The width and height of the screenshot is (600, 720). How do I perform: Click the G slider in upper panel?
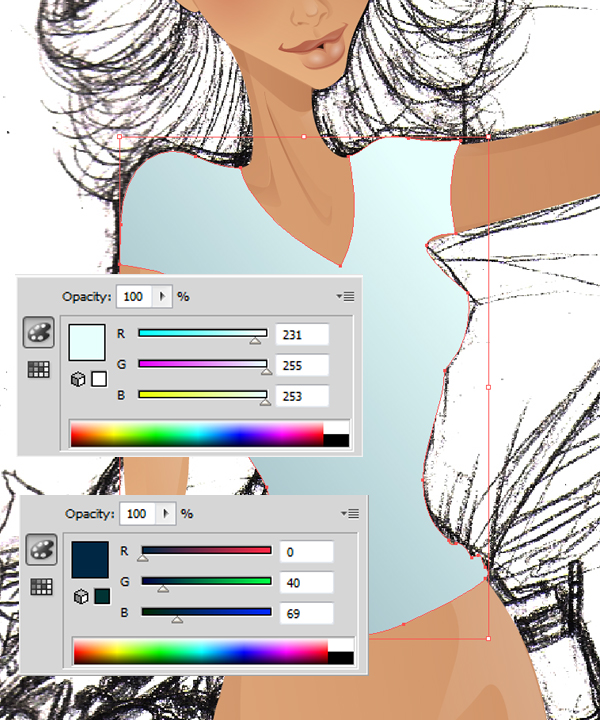tap(203, 364)
